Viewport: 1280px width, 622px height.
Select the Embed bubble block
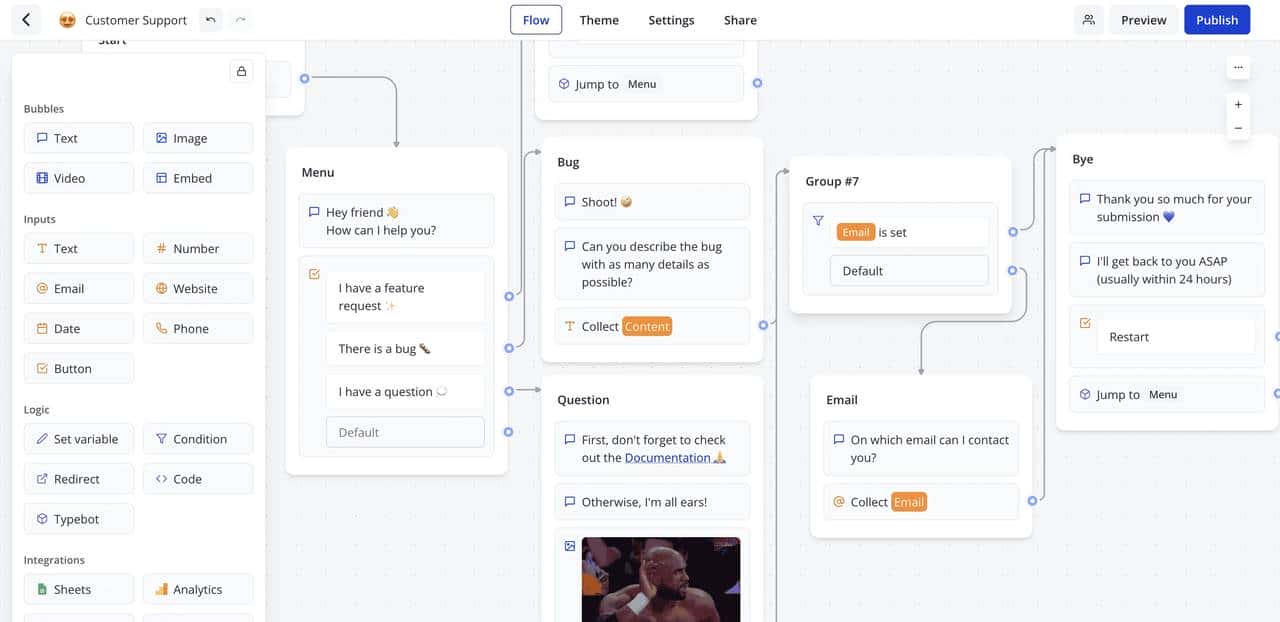point(198,178)
